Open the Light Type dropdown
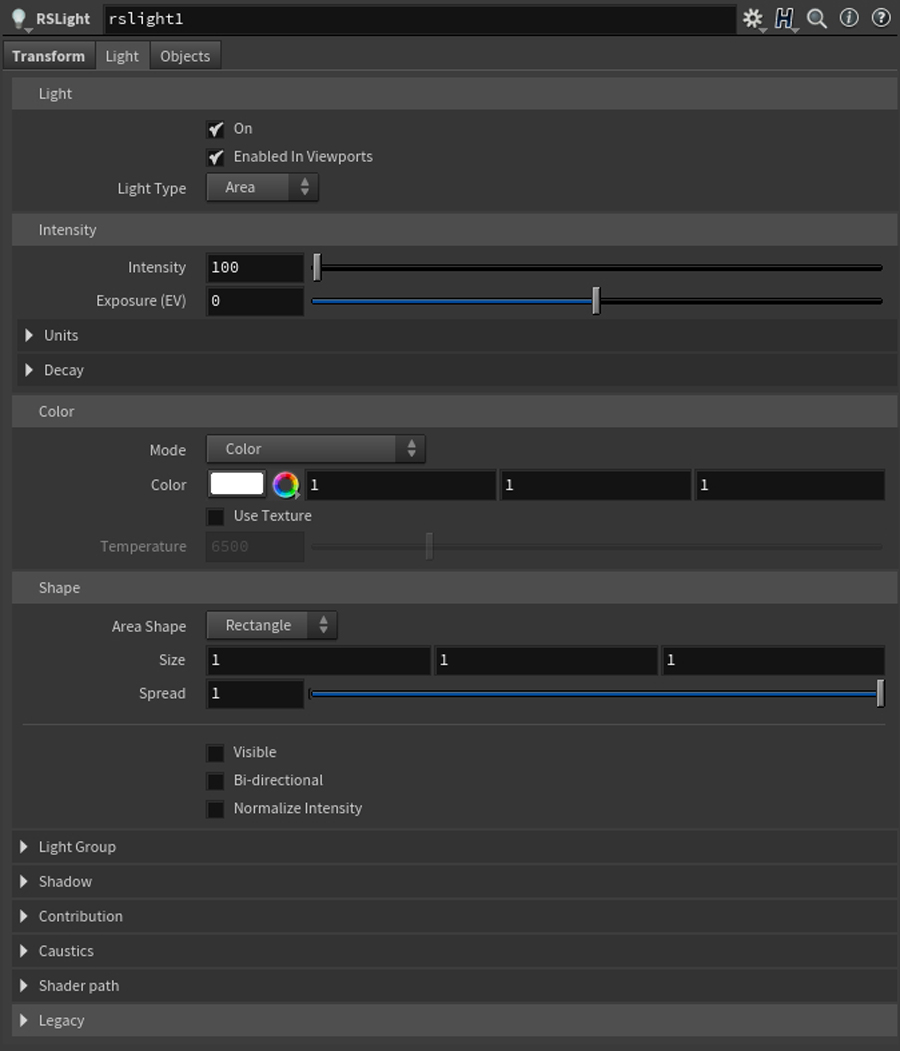This screenshot has height=1051, width=900. 262,187
